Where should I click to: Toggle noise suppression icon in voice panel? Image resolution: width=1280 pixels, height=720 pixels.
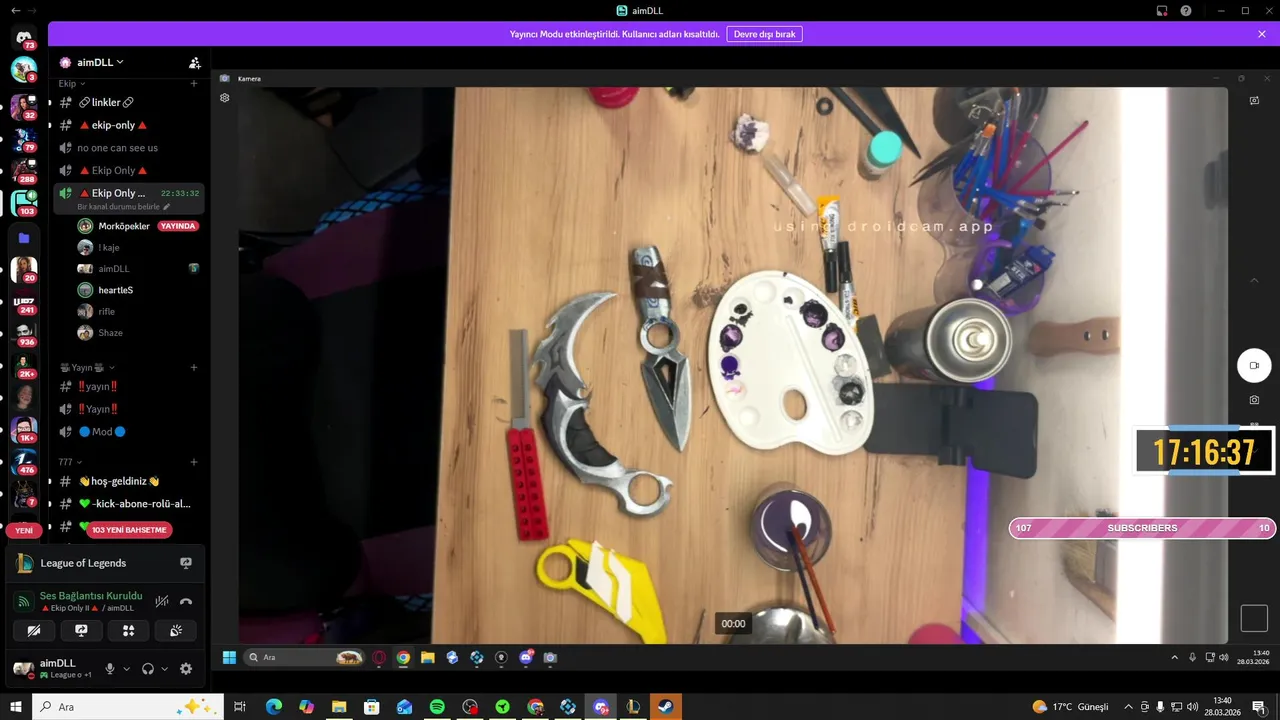161,602
